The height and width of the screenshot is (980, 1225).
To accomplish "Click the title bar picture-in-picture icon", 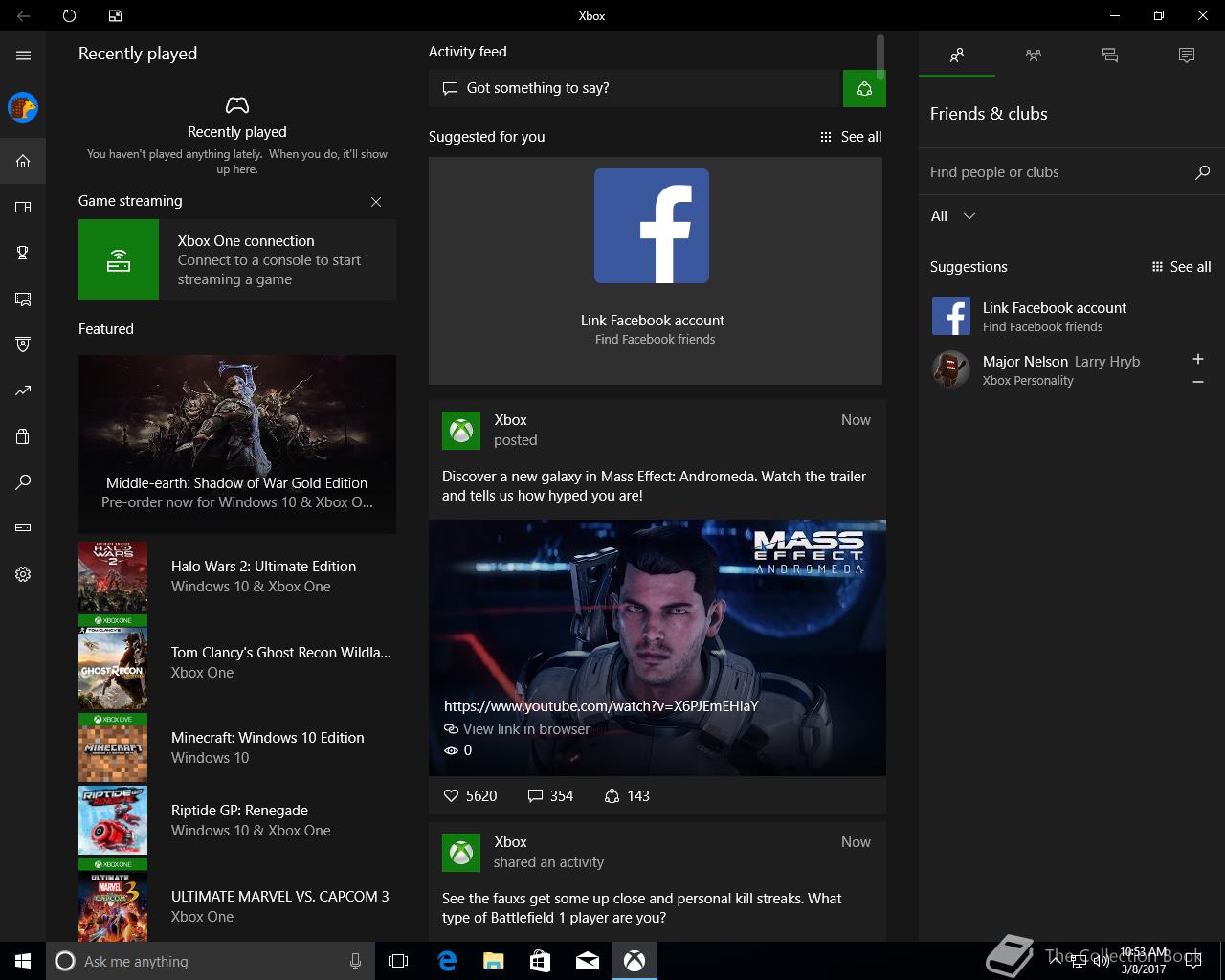I will click(115, 15).
